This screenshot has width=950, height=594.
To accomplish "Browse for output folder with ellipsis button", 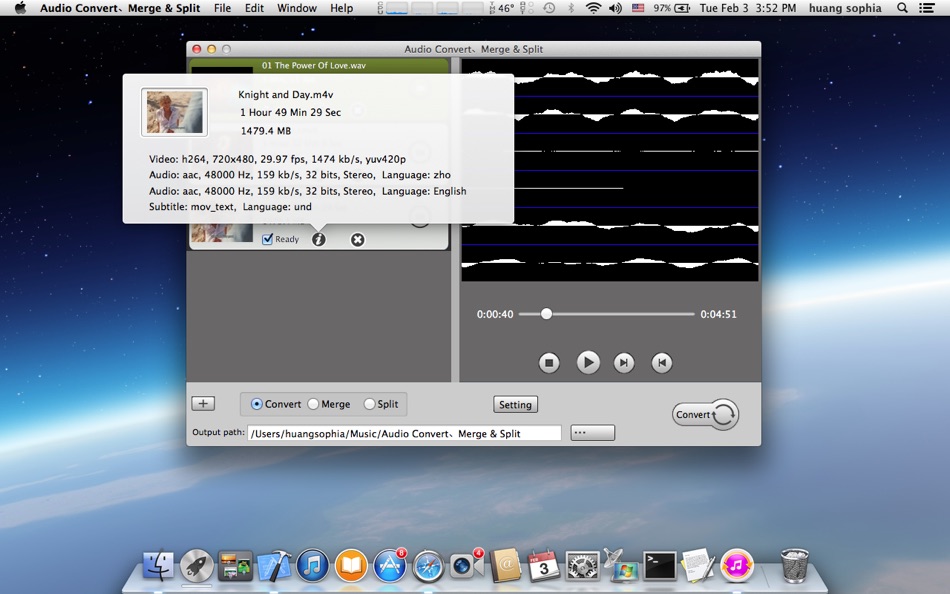I will (x=593, y=433).
